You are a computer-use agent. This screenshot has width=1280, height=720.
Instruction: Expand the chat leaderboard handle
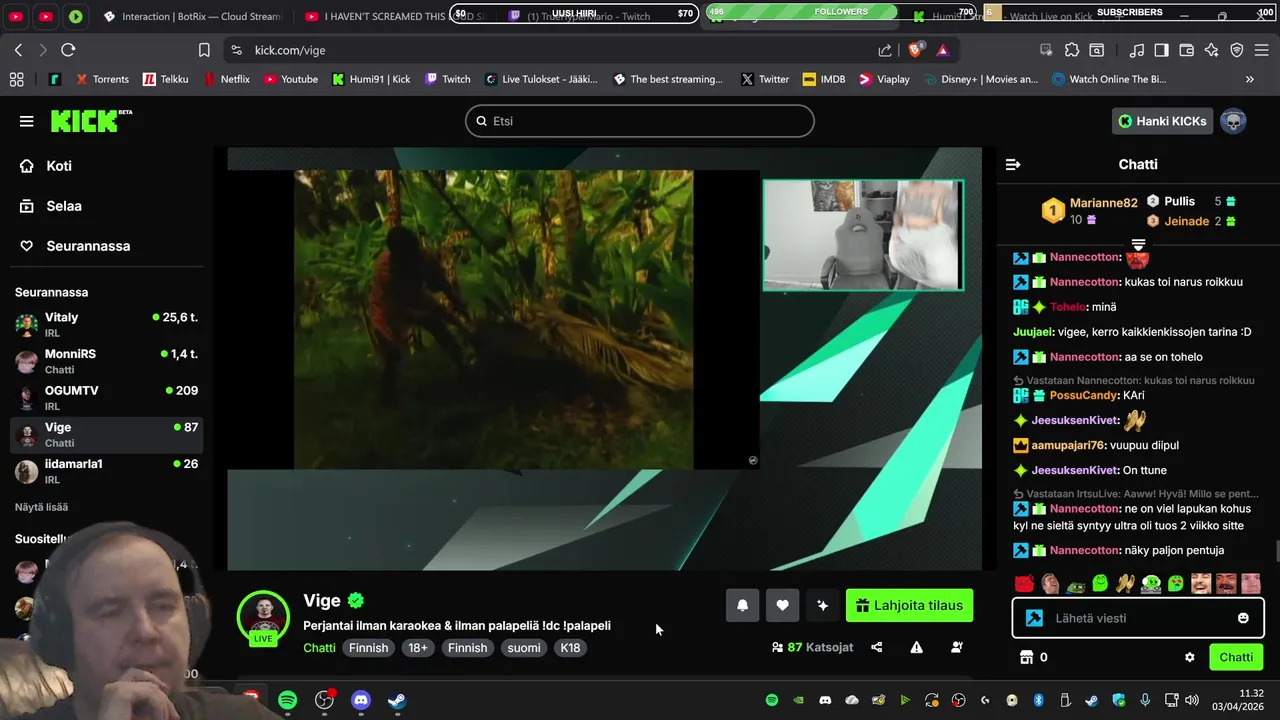click(x=1138, y=244)
